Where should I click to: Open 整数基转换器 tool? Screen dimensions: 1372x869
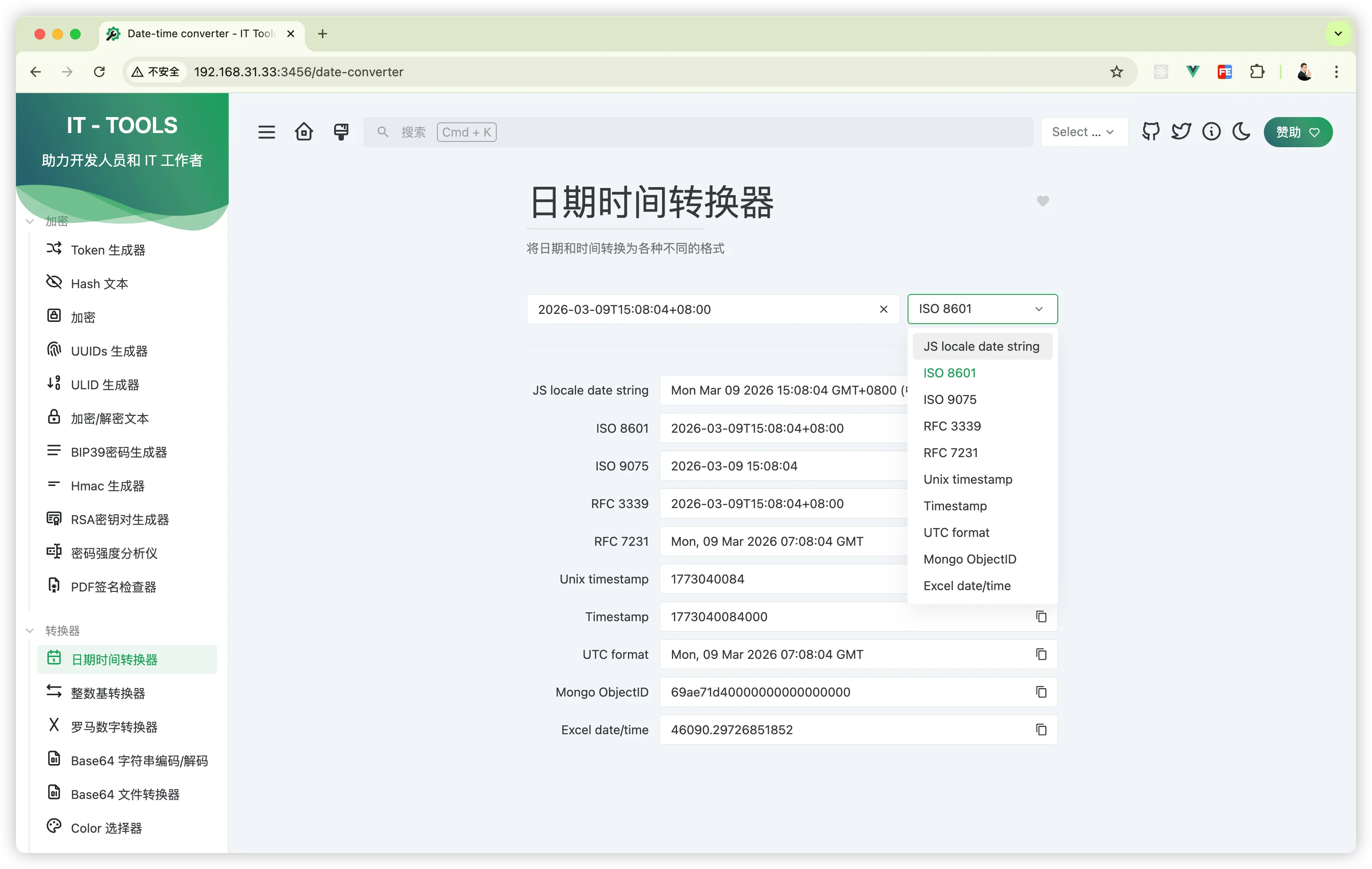pyautogui.click(x=127, y=693)
